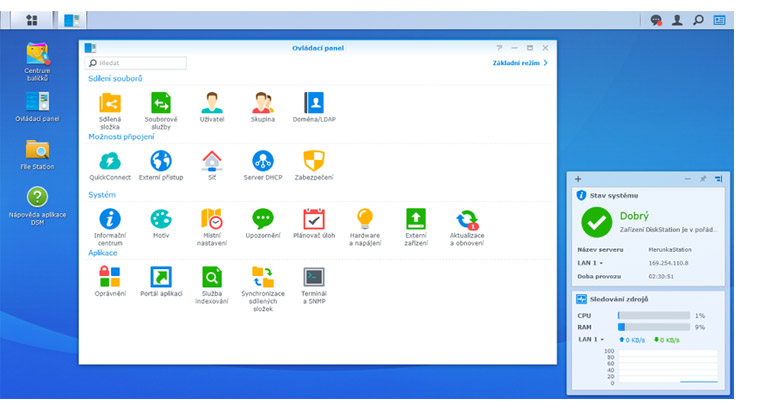Viewport: 760px width, 410px height.
Task: Minimize the widget panel
Action: coord(687,179)
